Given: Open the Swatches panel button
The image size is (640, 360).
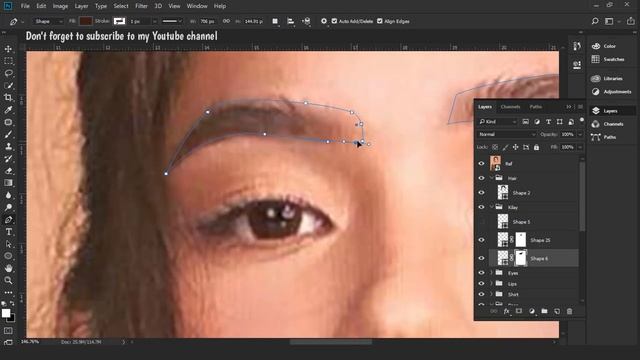Looking at the screenshot, I should (x=608, y=59).
